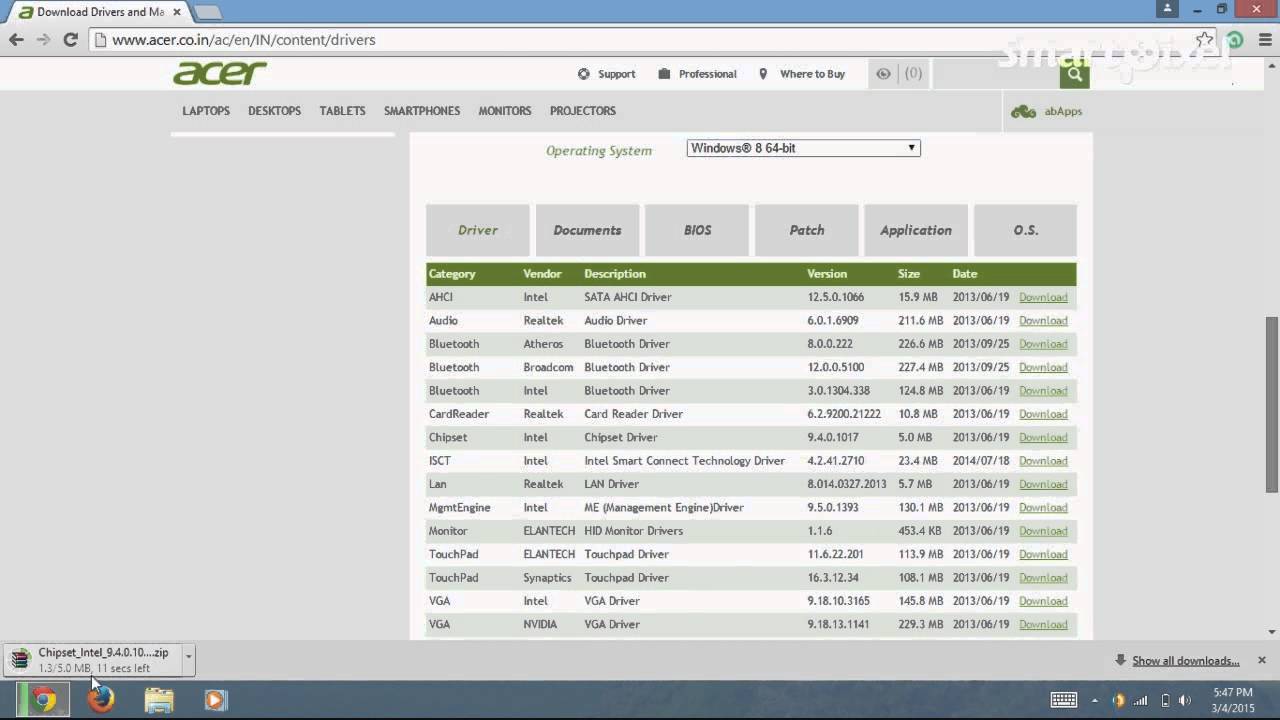Download the Synaptics Touchpad Driver

point(1043,578)
